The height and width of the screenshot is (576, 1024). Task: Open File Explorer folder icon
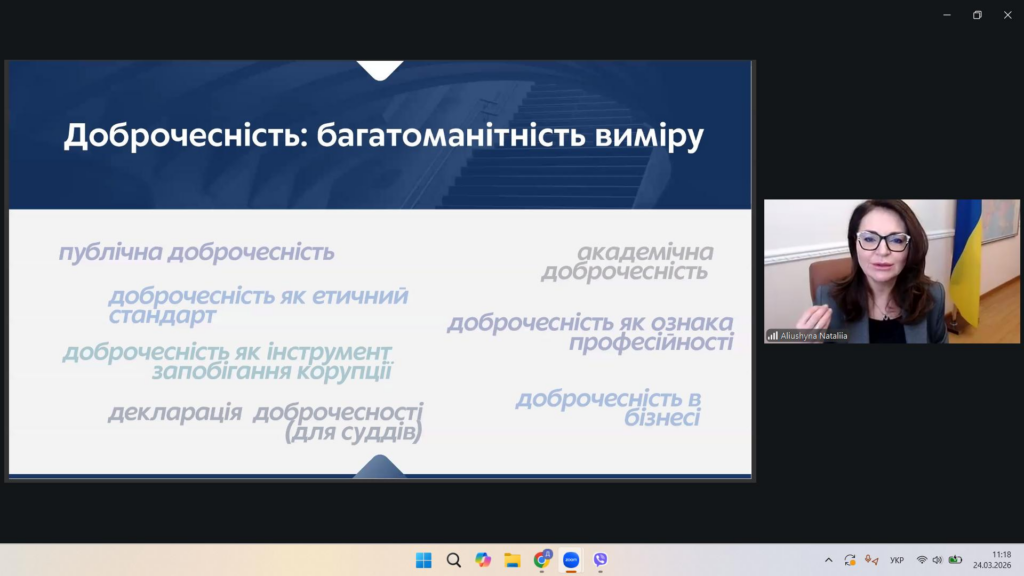pos(512,560)
